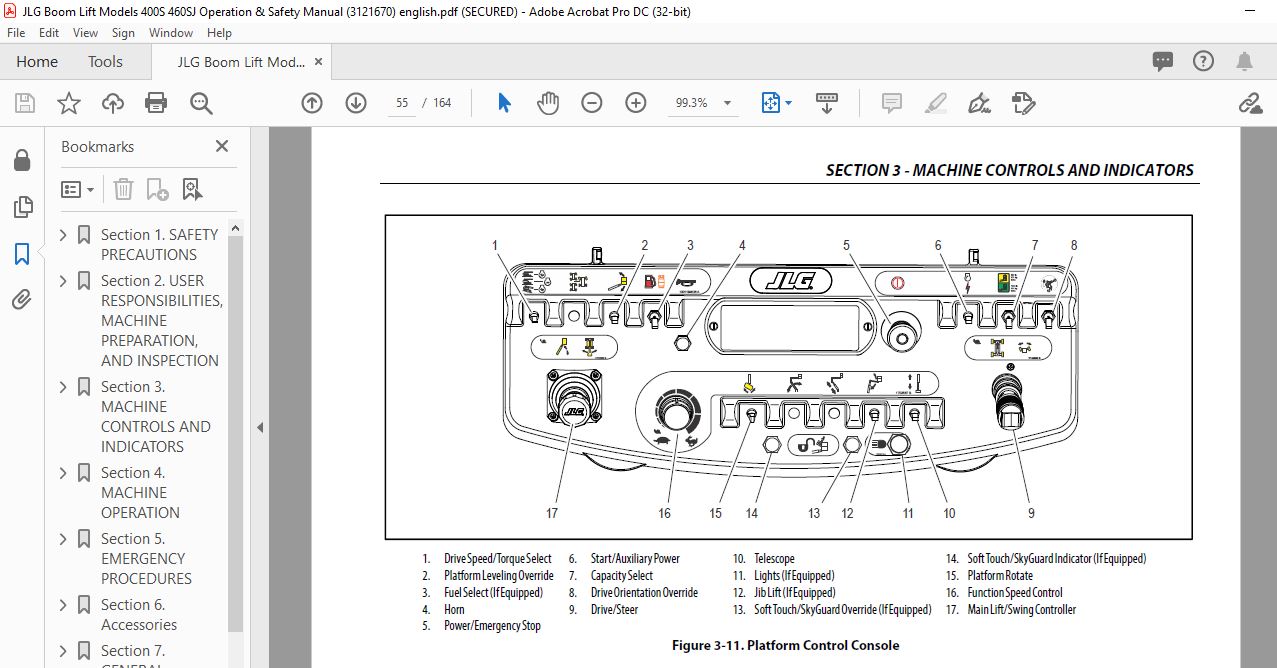Print the document via printer icon
The width and height of the screenshot is (1277, 668).
pos(156,103)
